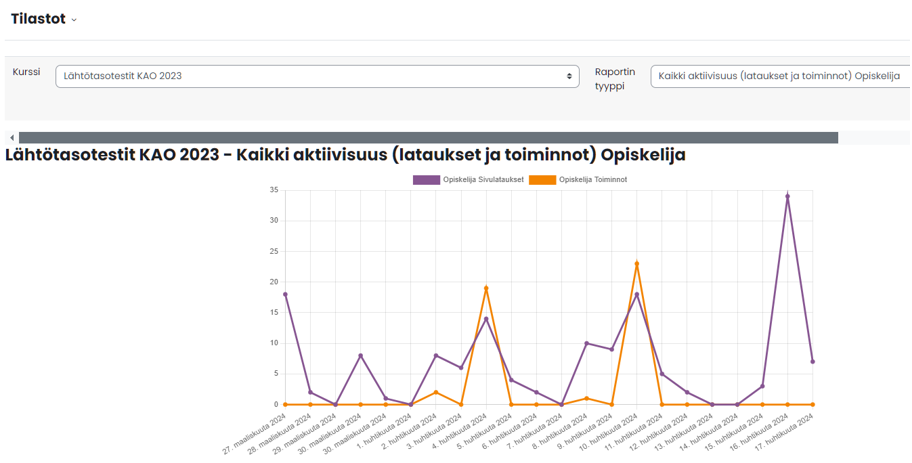Click the left scroll arrow above the chart title
Image resolution: width=912 pixels, height=463 pixels.
pyautogui.click(x=12, y=138)
